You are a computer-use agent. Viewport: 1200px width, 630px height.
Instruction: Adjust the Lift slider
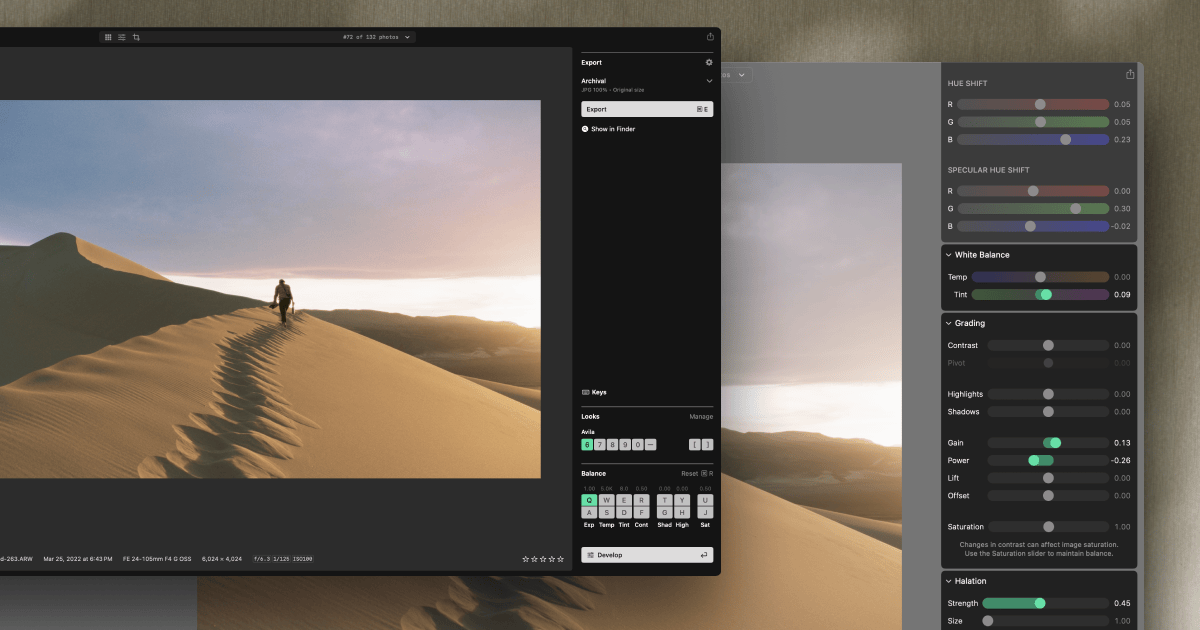[1048, 478]
